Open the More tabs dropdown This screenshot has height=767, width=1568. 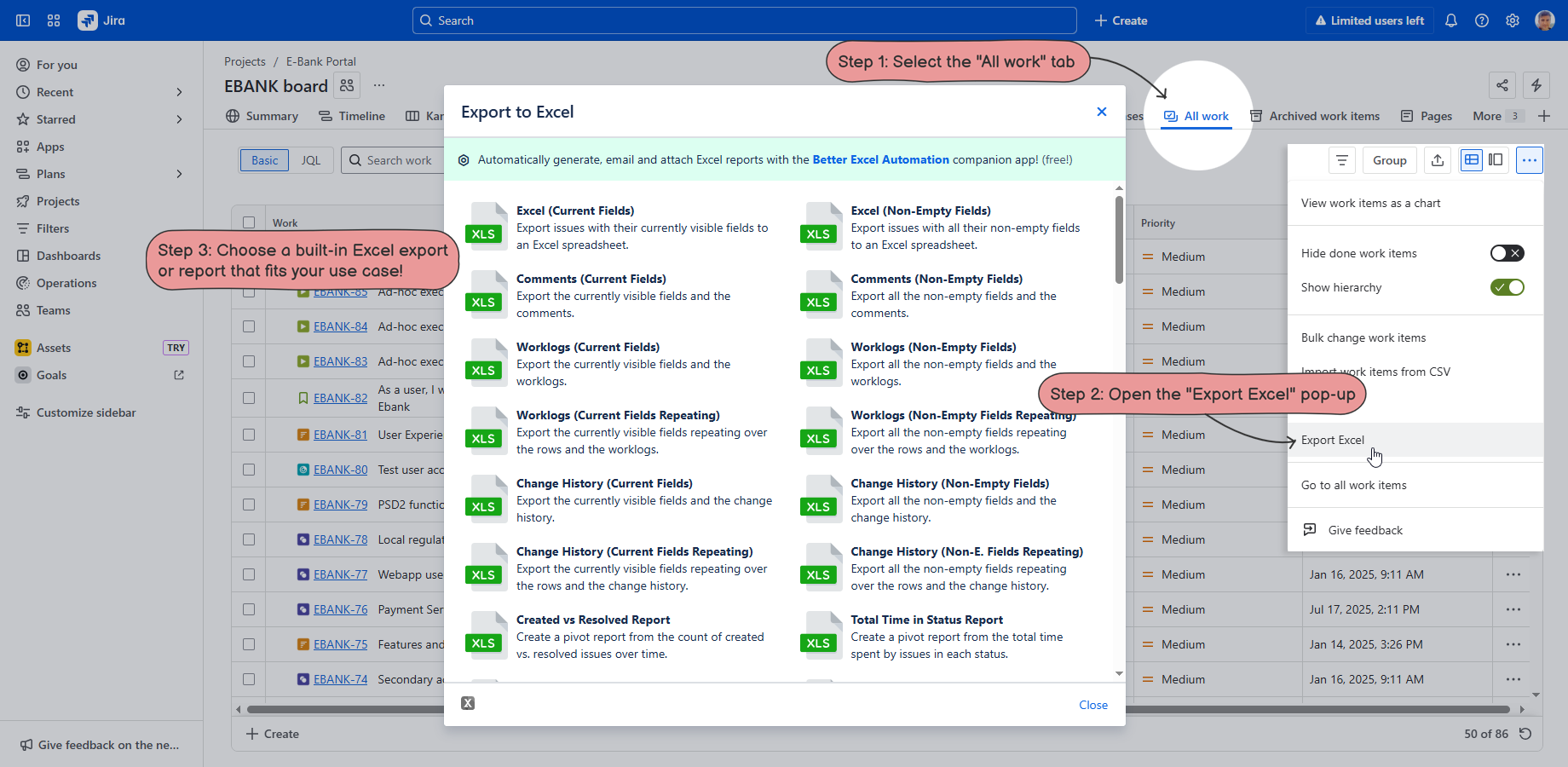[1497, 116]
